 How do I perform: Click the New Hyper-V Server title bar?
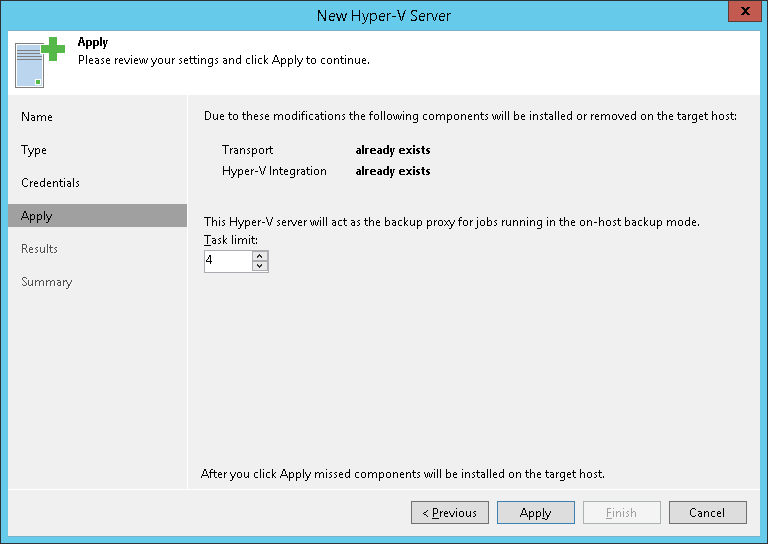383,15
